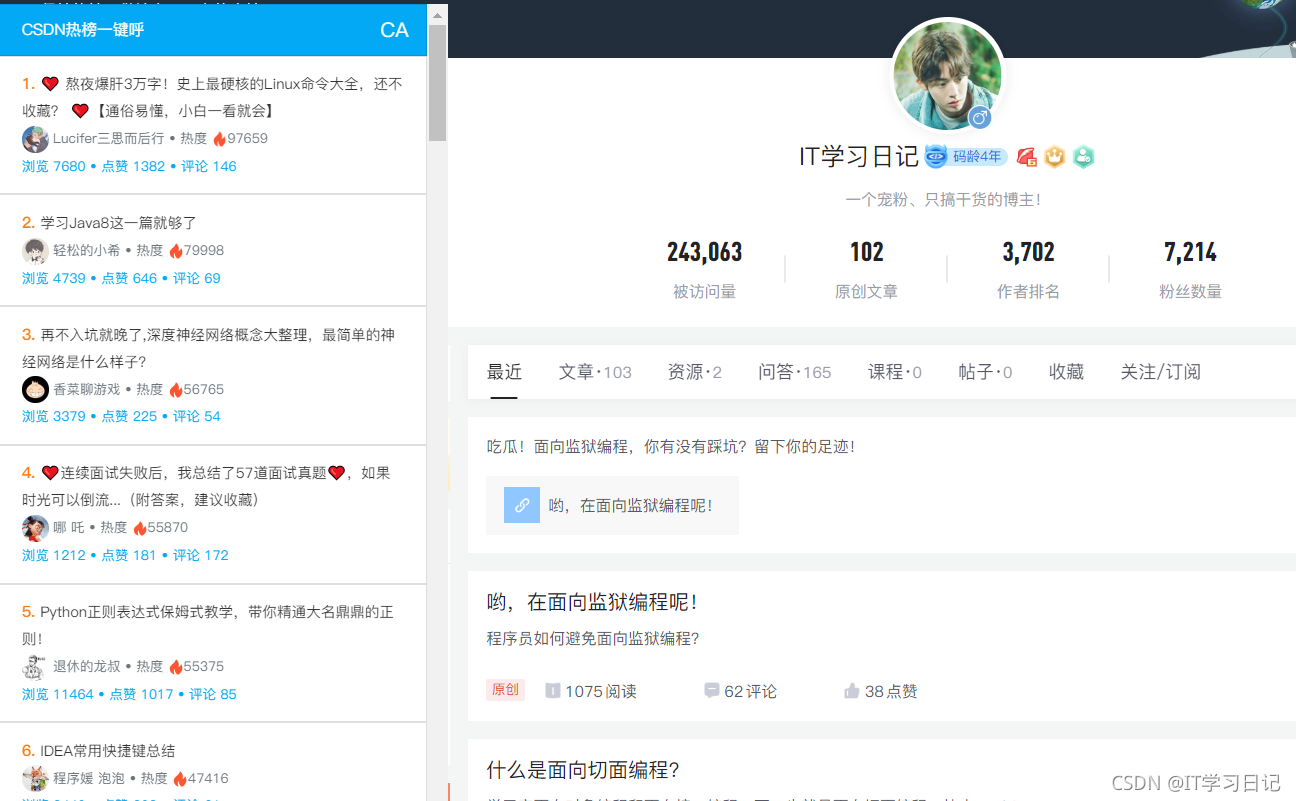Click the blue link icon in the shared post
This screenshot has width=1296, height=801.
point(522,505)
